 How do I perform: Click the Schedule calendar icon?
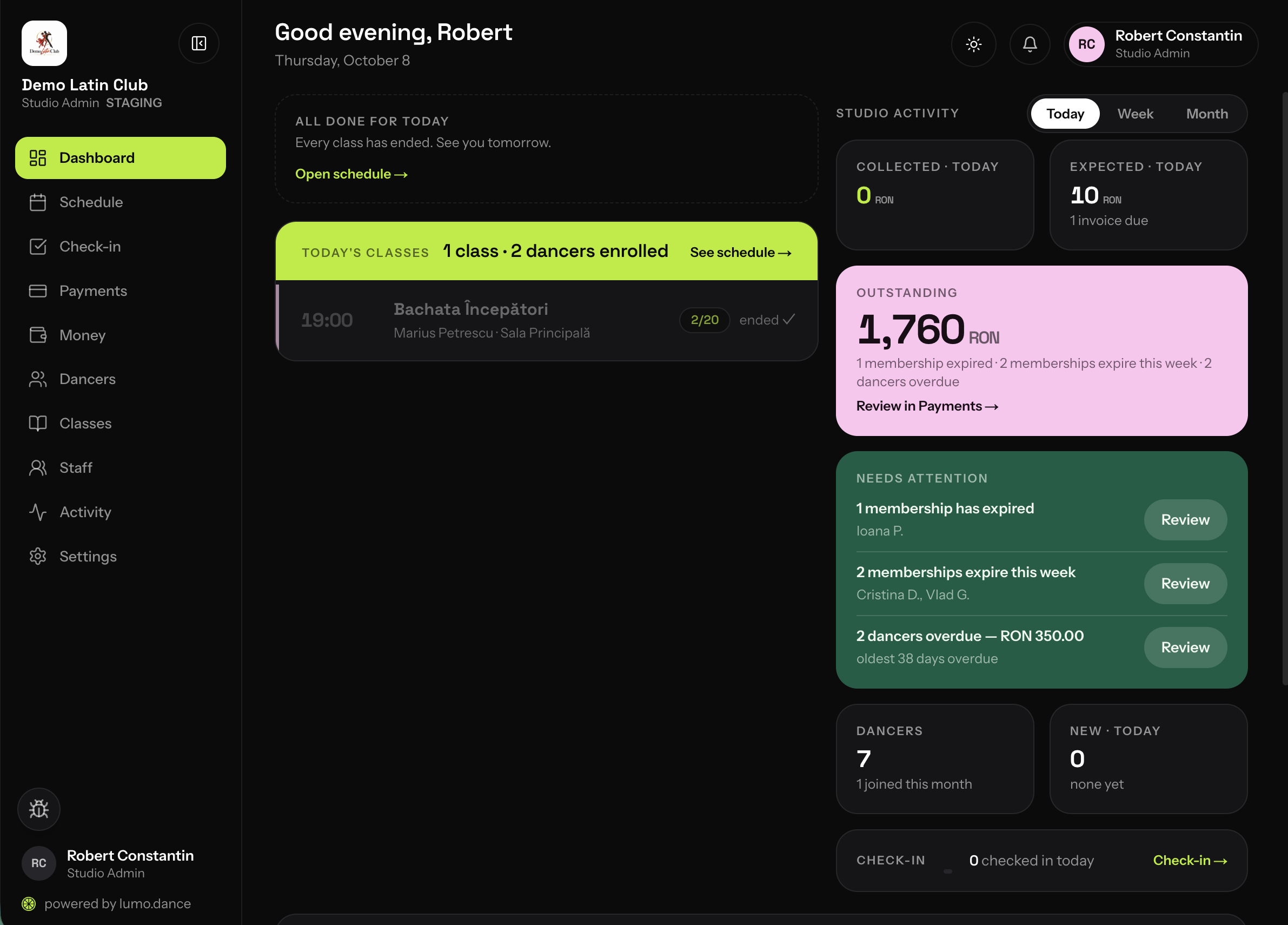38,202
